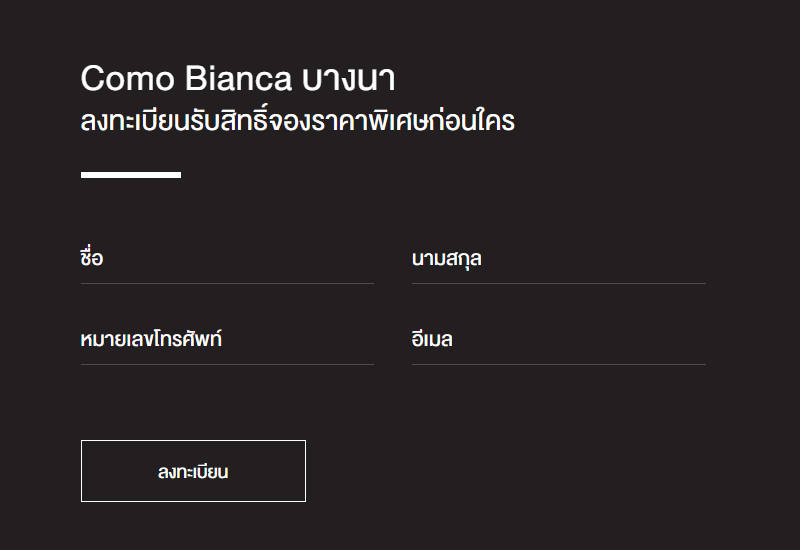The height and width of the screenshot is (550, 800).
Task: Click the underline beneath the หมายเลขโทรศัพท์ field
Action: coord(227,365)
